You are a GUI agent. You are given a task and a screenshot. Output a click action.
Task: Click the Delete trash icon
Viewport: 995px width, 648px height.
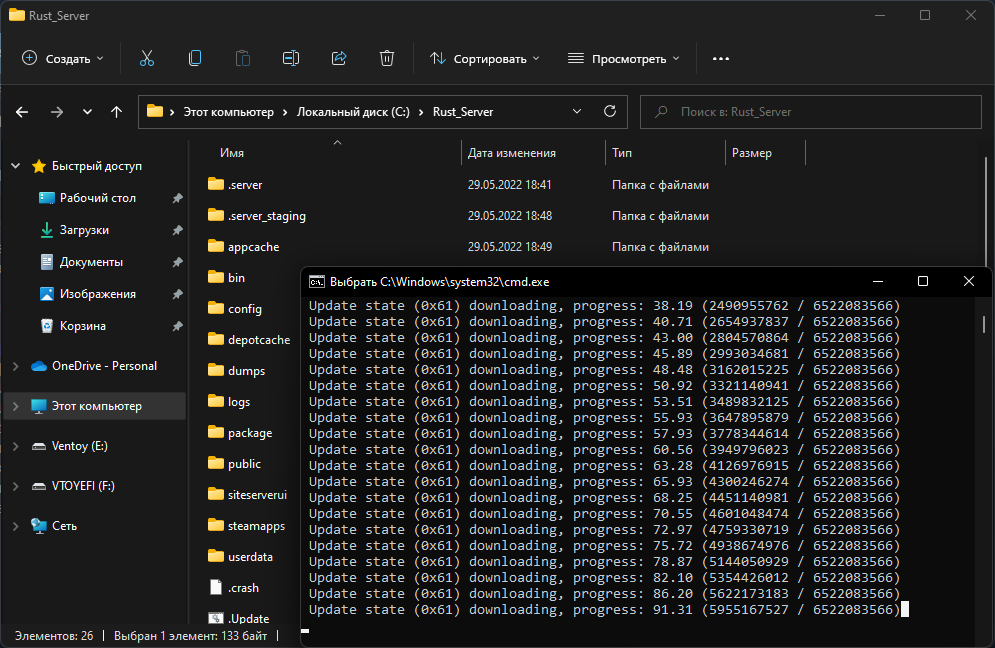(x=387, y=59)
